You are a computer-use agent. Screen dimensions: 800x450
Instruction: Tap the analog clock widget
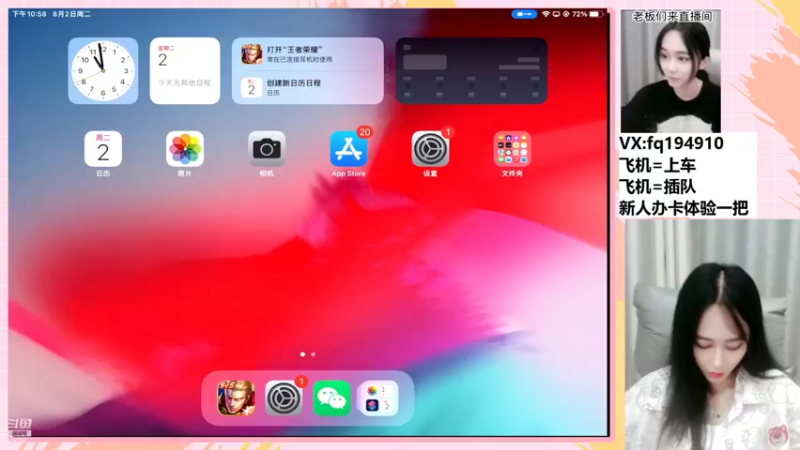103,70
